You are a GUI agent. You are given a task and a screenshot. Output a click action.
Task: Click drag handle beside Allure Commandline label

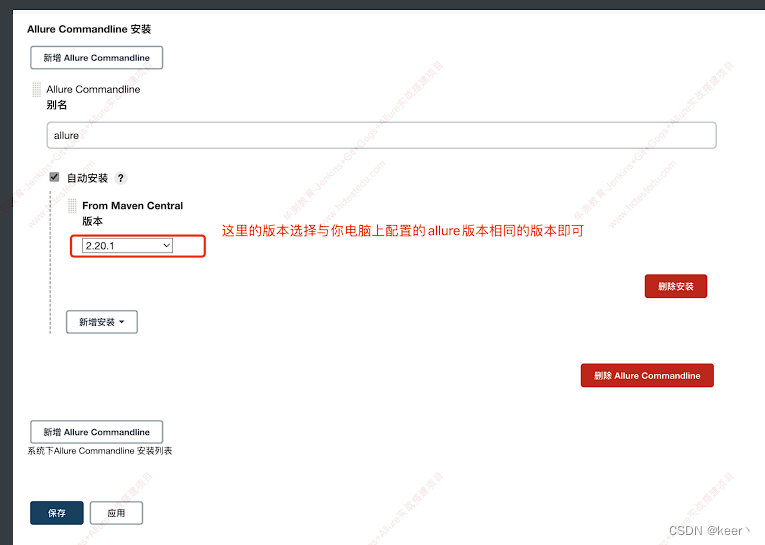point(37,89)
